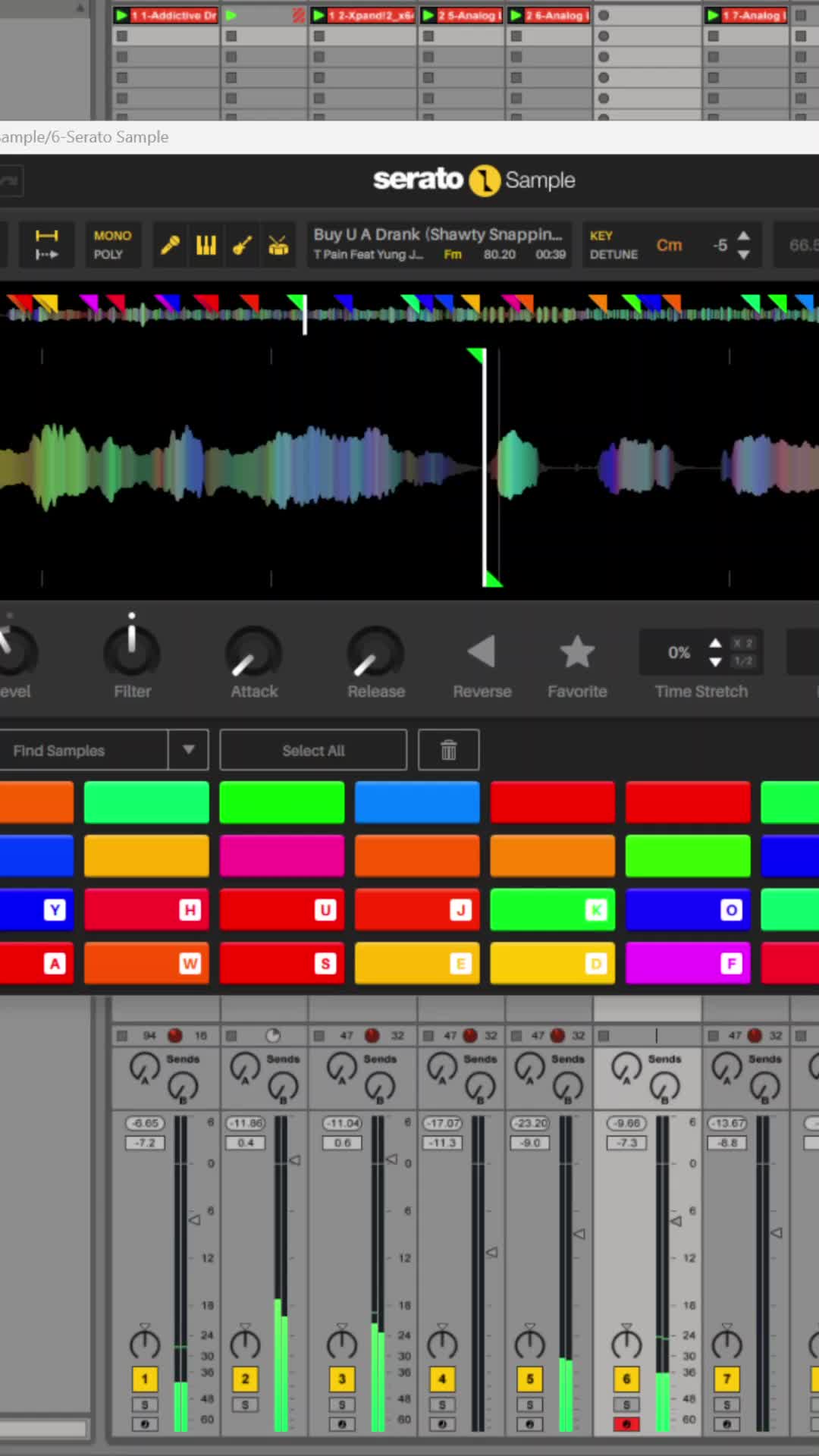Launch the 6-Analog clip play triangle
Image resolution: width=819 pixels, height=1456 pixels.
coord(516,15)
